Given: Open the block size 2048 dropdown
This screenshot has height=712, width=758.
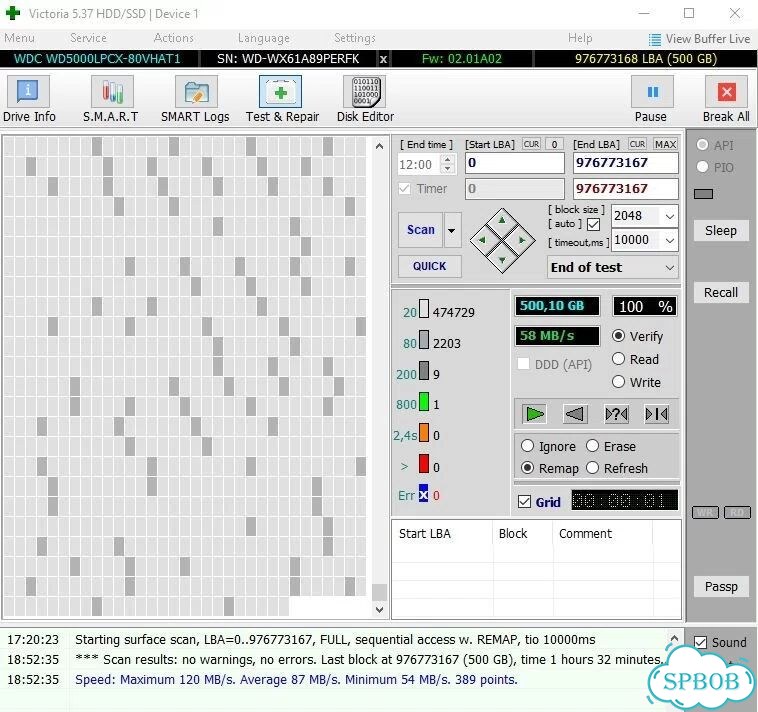Looking at the screenshot, I should click(670, 216).
